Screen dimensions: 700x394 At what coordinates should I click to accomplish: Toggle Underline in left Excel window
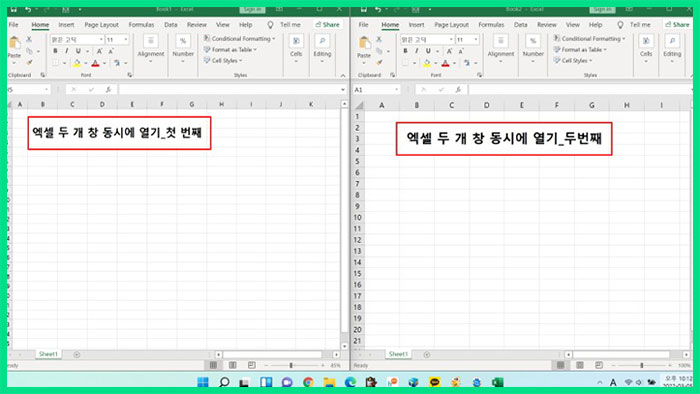click(78, 51)
